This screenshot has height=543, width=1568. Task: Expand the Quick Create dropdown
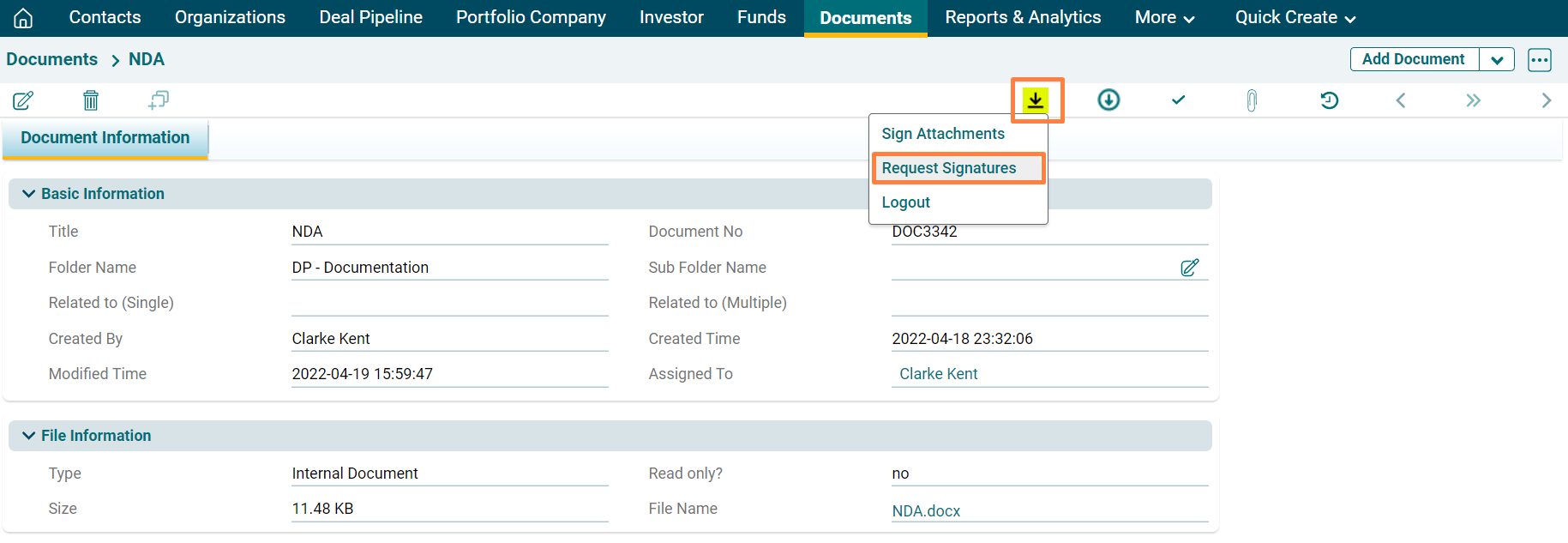[1295, 18]
